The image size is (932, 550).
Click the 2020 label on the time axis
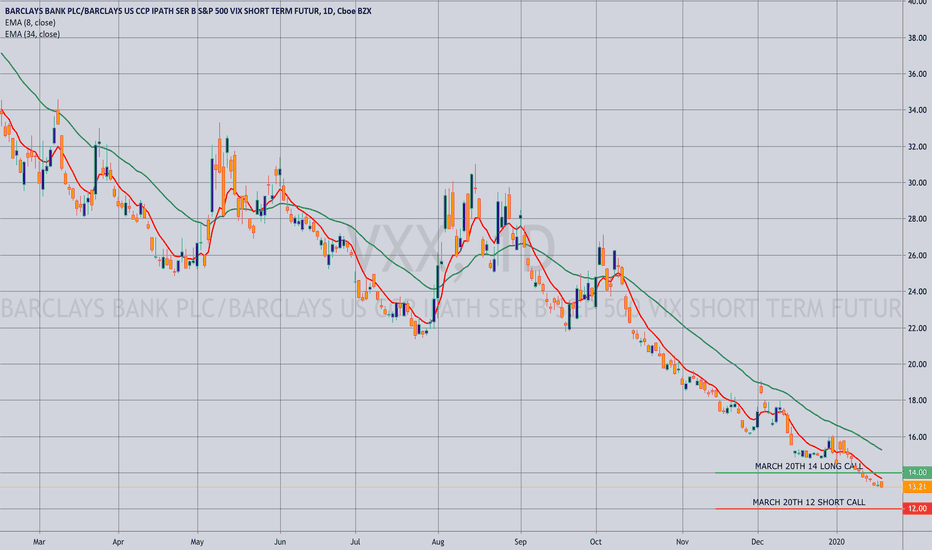pos(837,542)
